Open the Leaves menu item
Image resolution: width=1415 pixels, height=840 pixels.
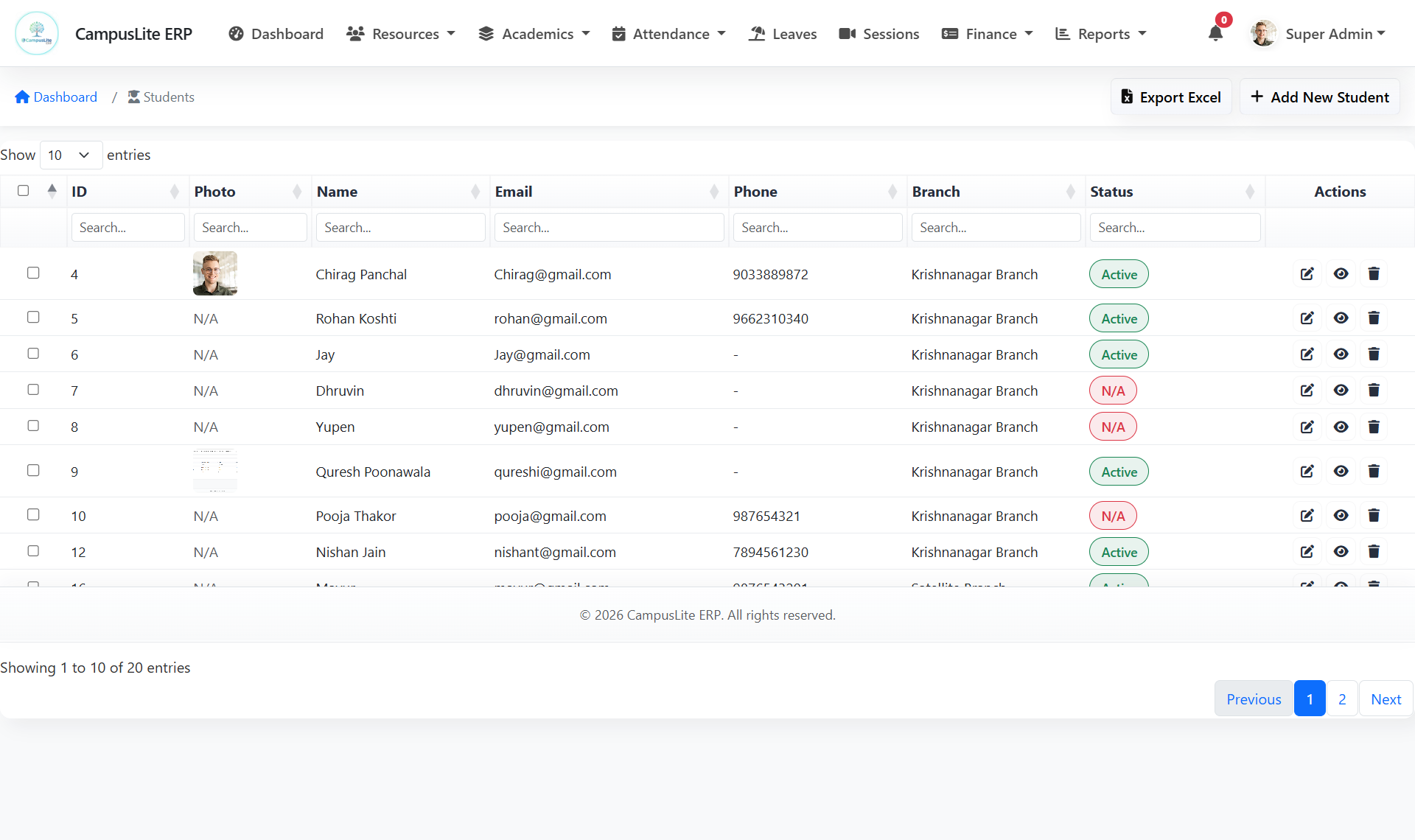click(783, 34)
